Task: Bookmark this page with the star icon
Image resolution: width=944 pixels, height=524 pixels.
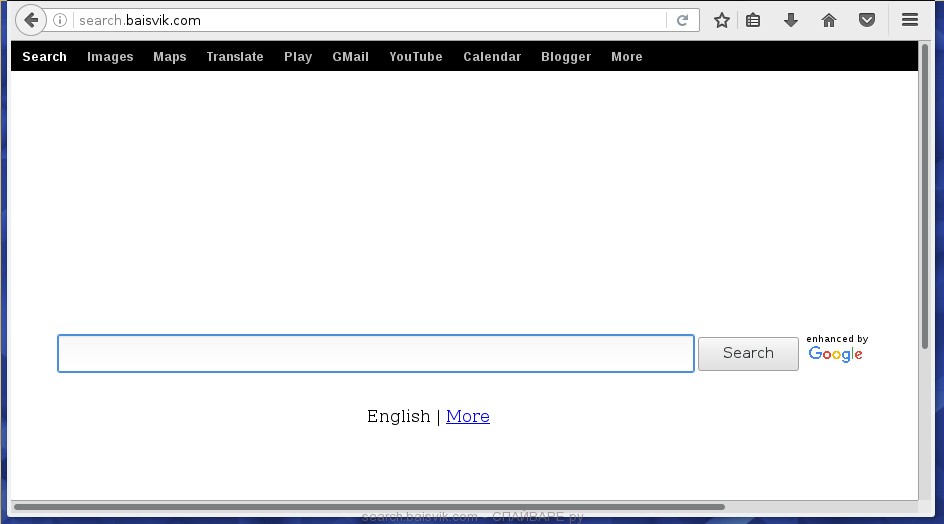Action: pos(722,20)
